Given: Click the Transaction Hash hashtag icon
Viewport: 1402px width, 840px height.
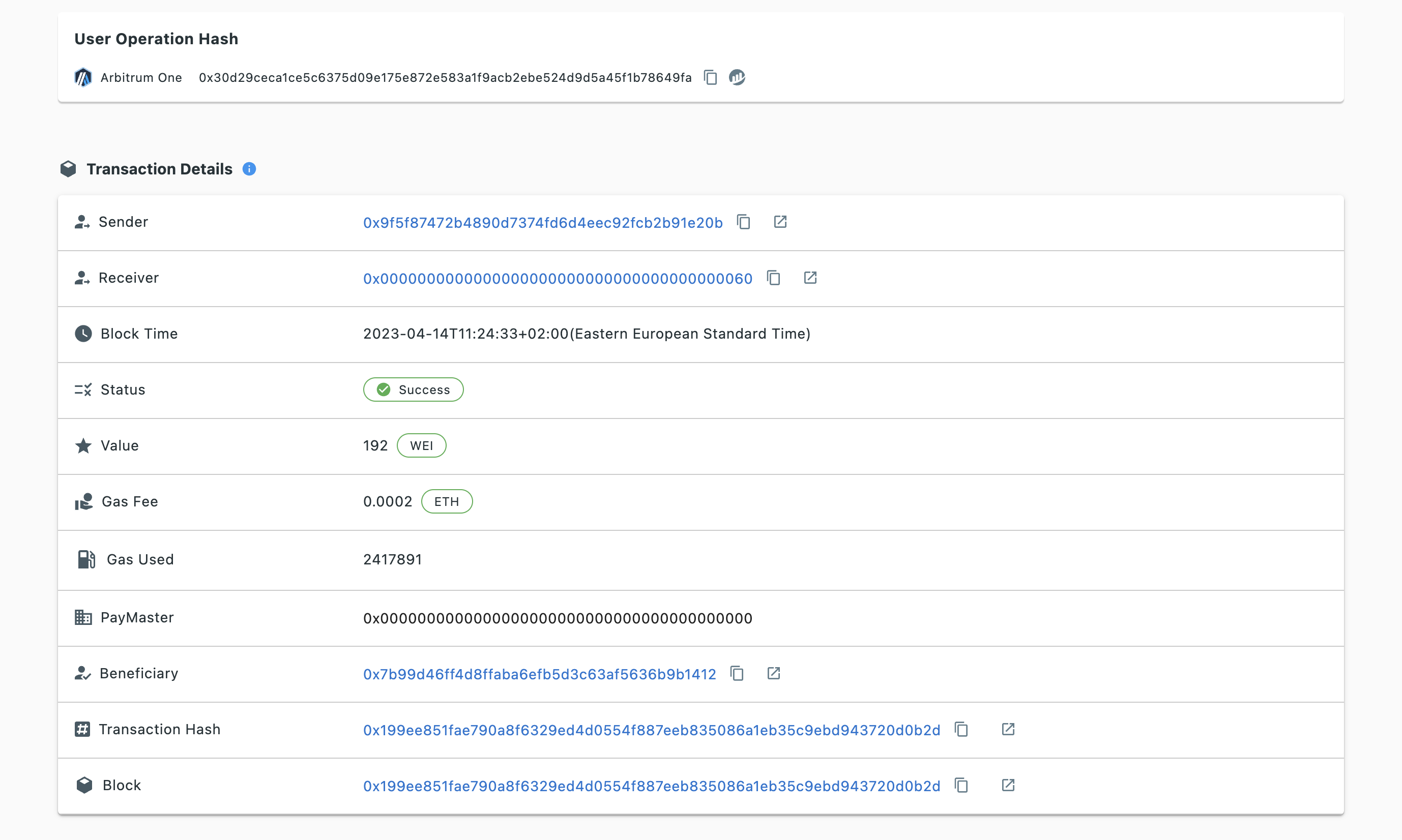Looking at the screenshot, I should [x=82, y=730].
